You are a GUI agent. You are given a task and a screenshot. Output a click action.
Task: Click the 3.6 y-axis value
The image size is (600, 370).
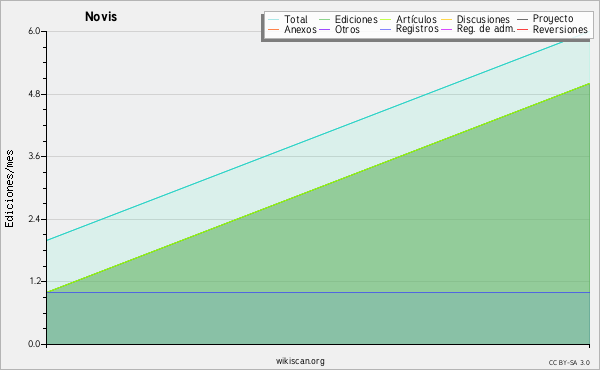[34, 156]
